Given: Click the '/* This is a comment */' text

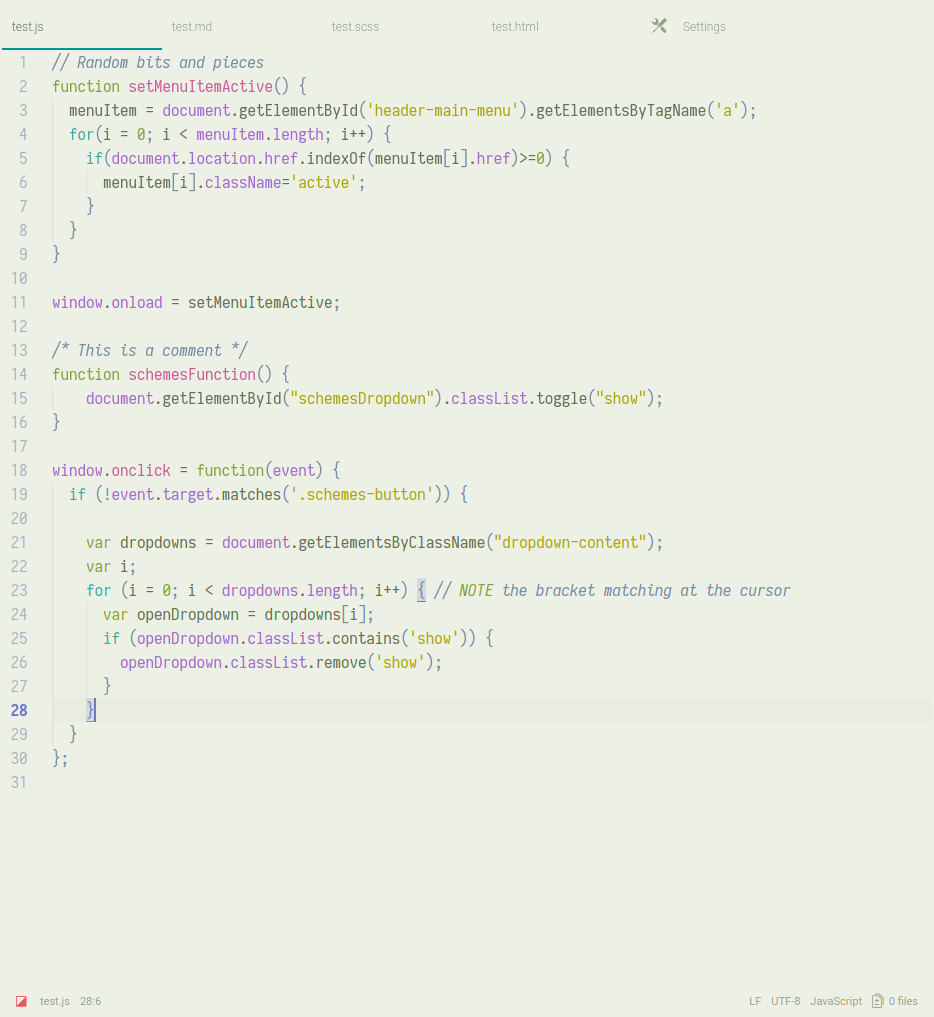Looking at the screenshot, I should click(x=150, y=350).
